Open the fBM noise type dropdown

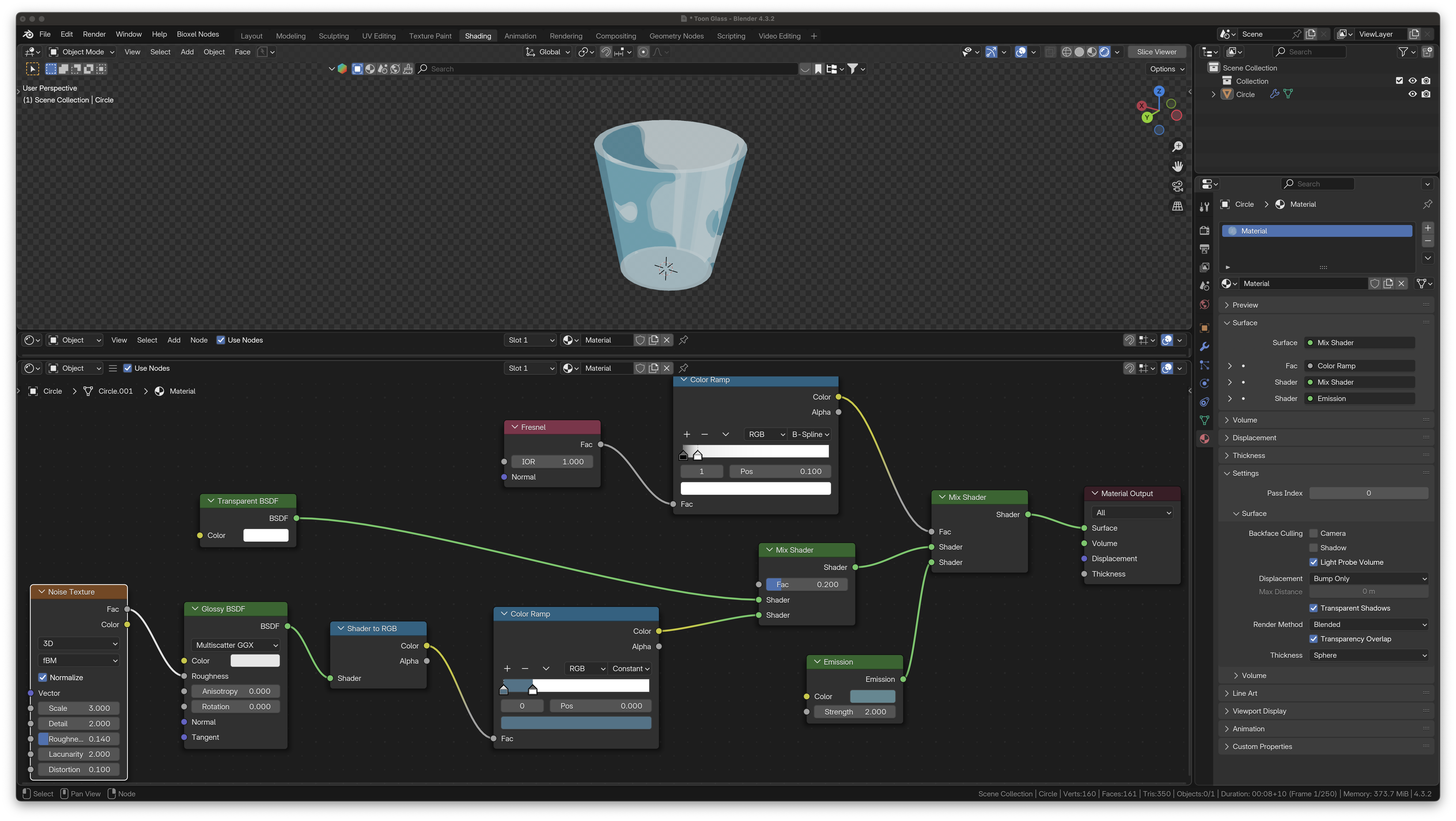79,661
